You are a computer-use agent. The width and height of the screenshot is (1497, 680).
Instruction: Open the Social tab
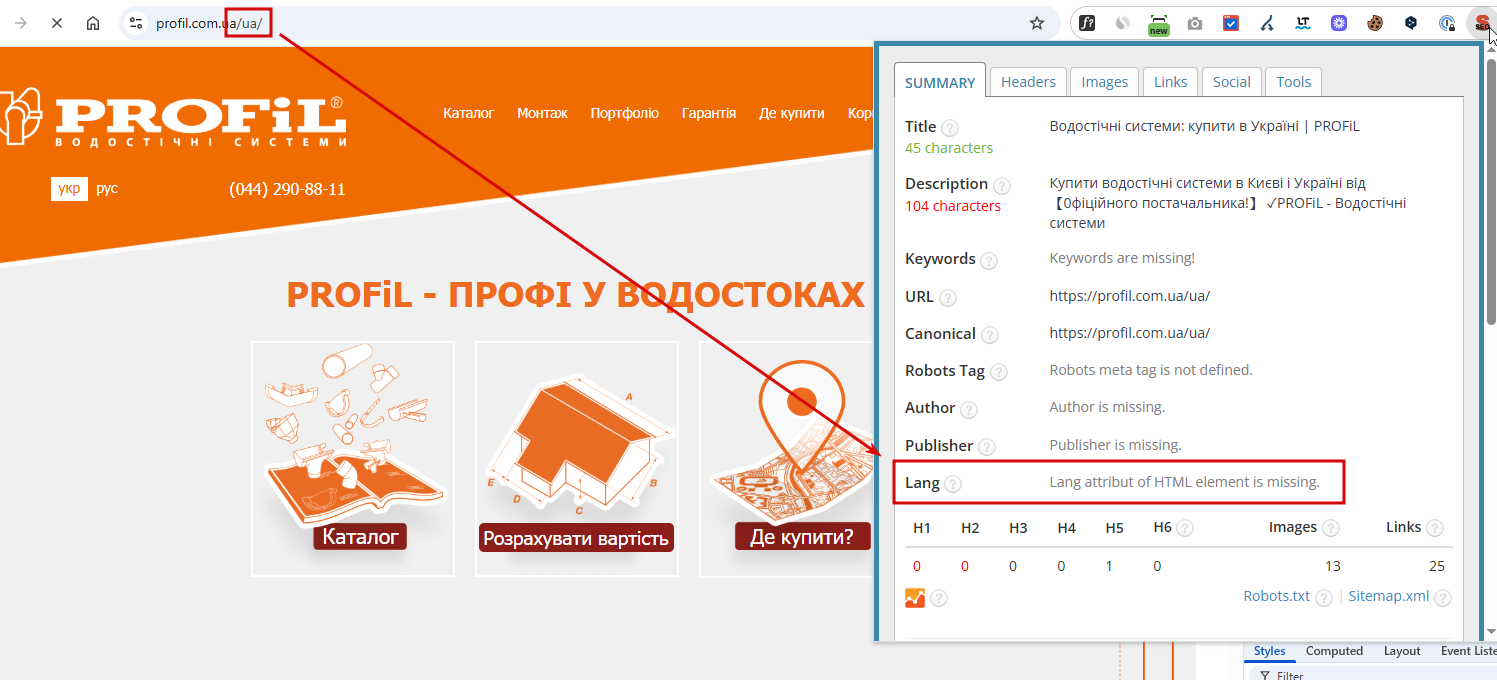coord(1231,82)
